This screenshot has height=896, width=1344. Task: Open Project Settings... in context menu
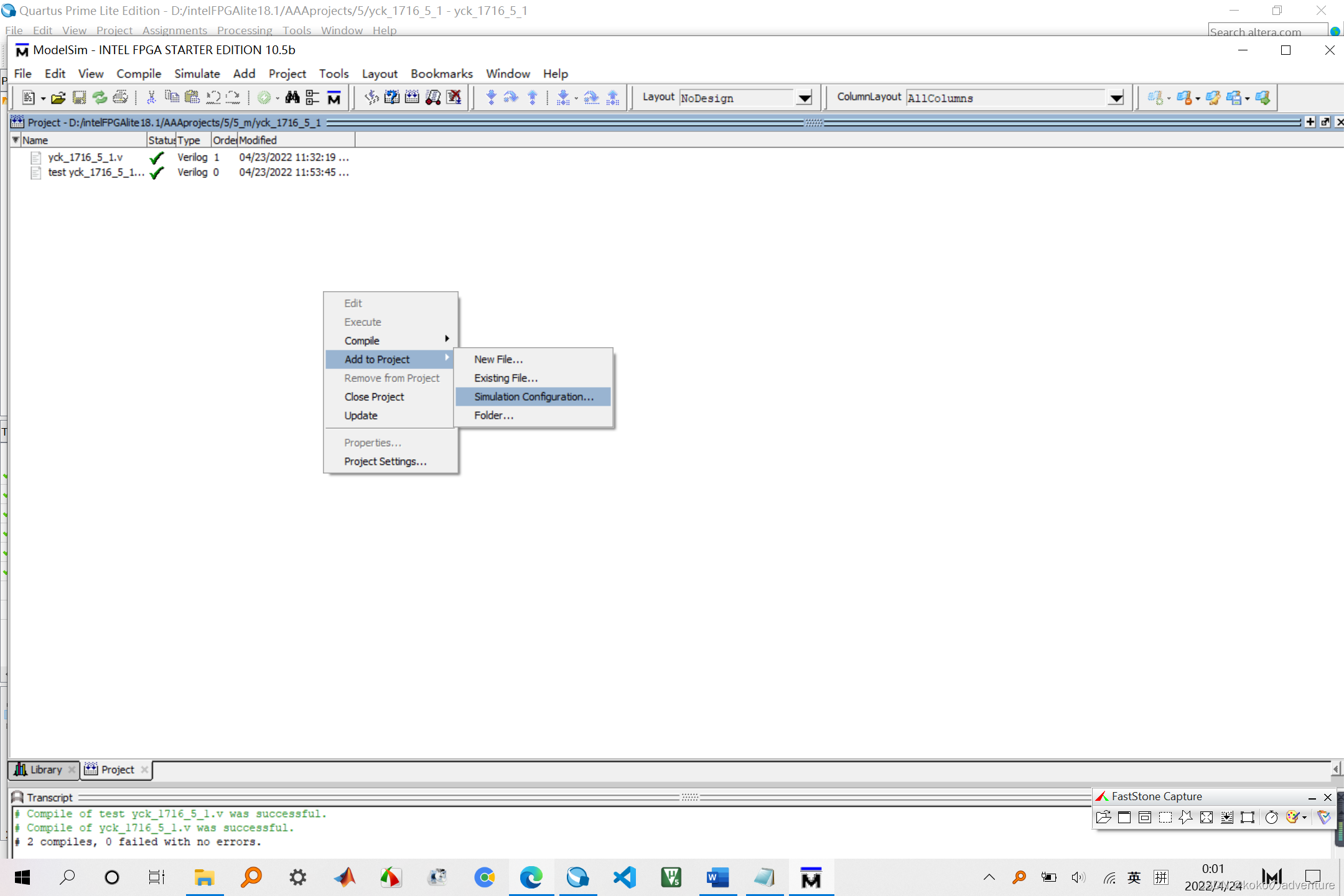pyautogui.click(x=391, y=461)
